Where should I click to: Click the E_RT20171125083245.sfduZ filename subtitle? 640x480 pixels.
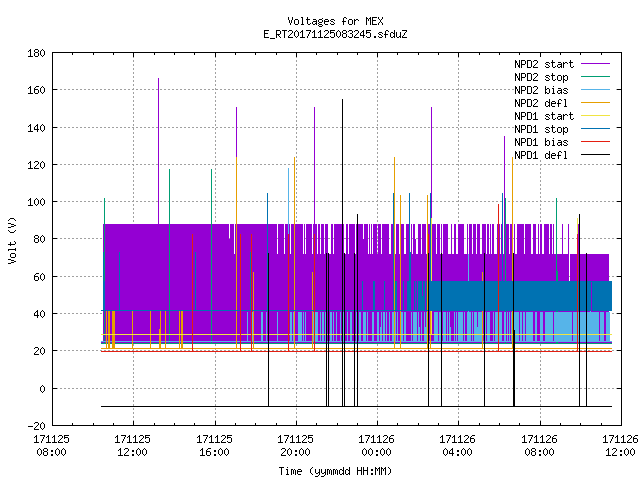click(x=335, y=34)
